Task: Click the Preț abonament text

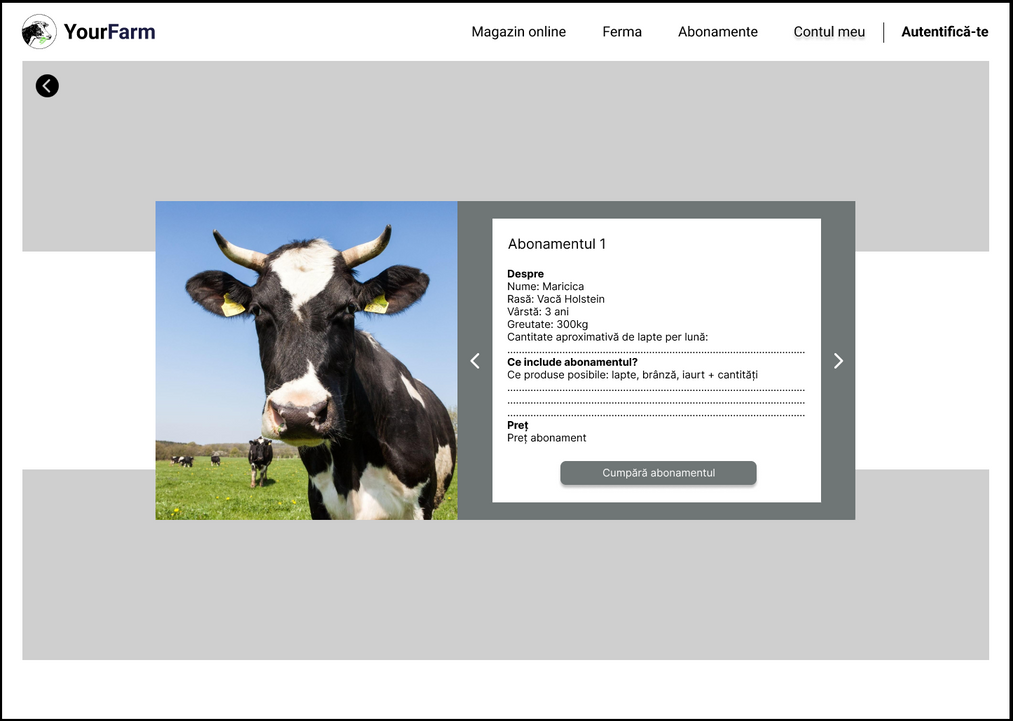Action: coord(546,438)
